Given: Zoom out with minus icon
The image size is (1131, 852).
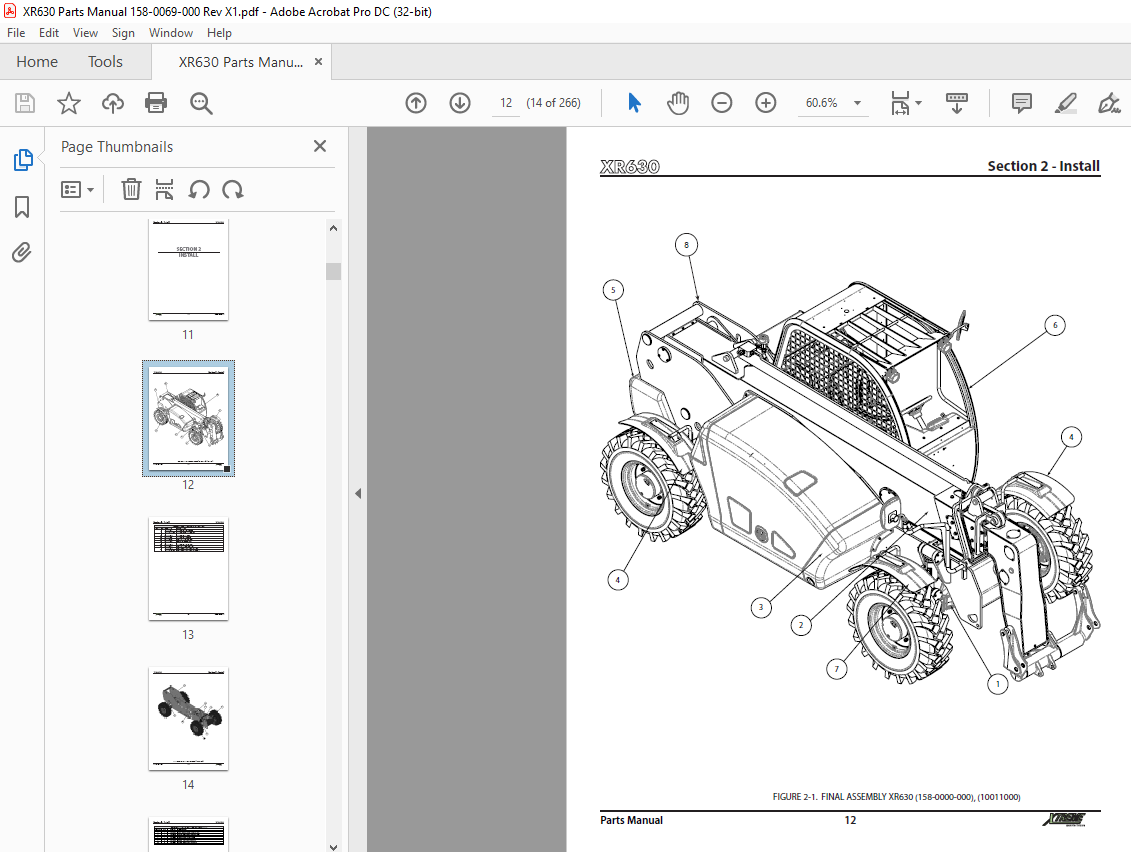Looking at the screenshot, I should click(x=721, y=103).
